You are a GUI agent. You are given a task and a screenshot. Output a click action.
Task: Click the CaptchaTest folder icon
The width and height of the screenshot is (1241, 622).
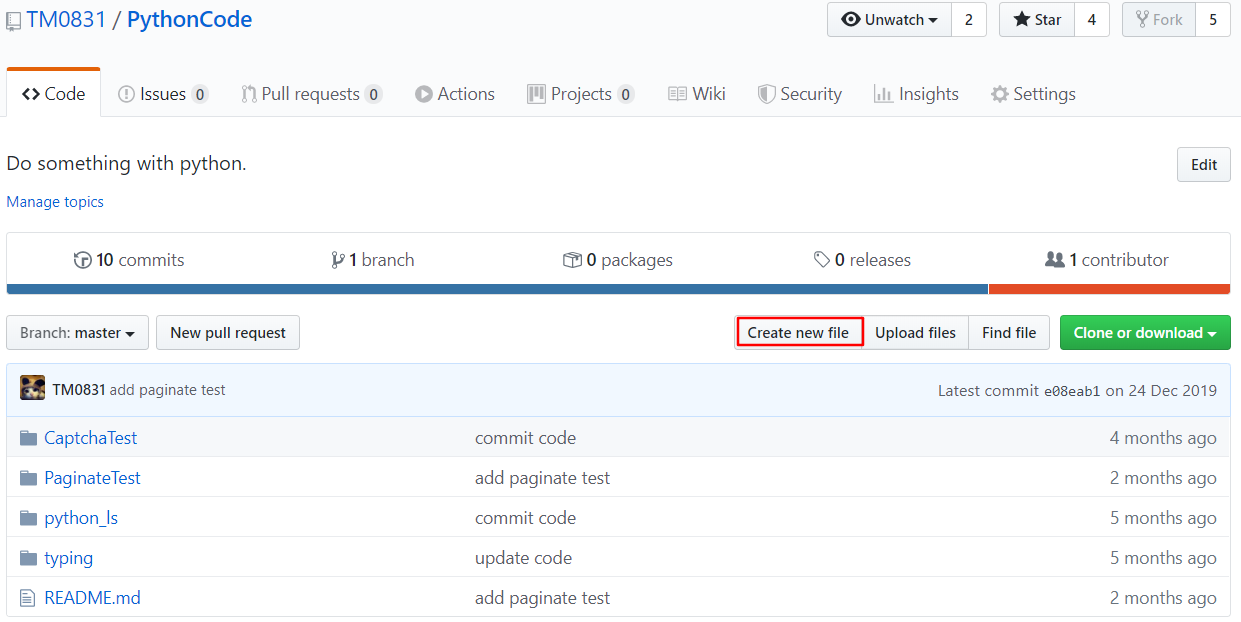[28, 438]
